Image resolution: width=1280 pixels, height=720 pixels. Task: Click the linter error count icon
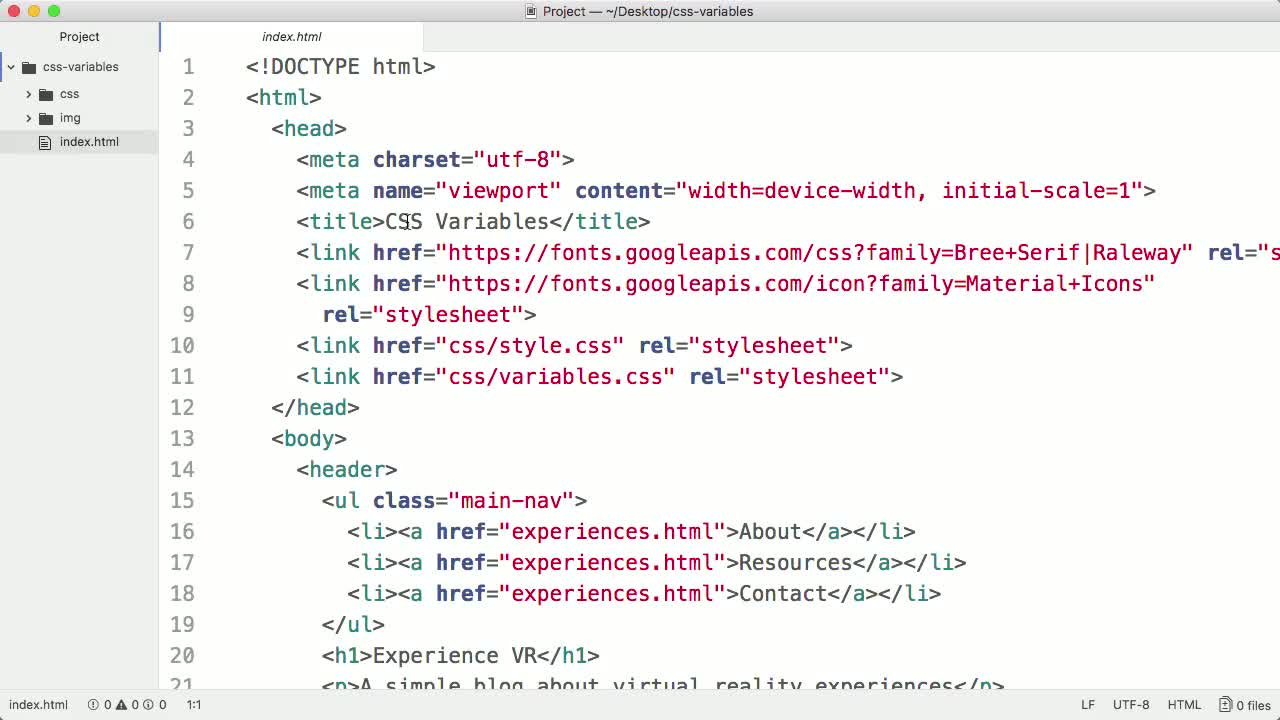click(x=93, y=705)
